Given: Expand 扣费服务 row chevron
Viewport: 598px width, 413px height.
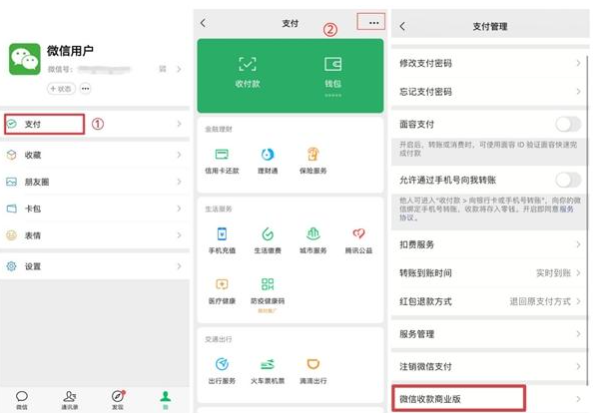Looking at the screenshot, I should point(578,244).
